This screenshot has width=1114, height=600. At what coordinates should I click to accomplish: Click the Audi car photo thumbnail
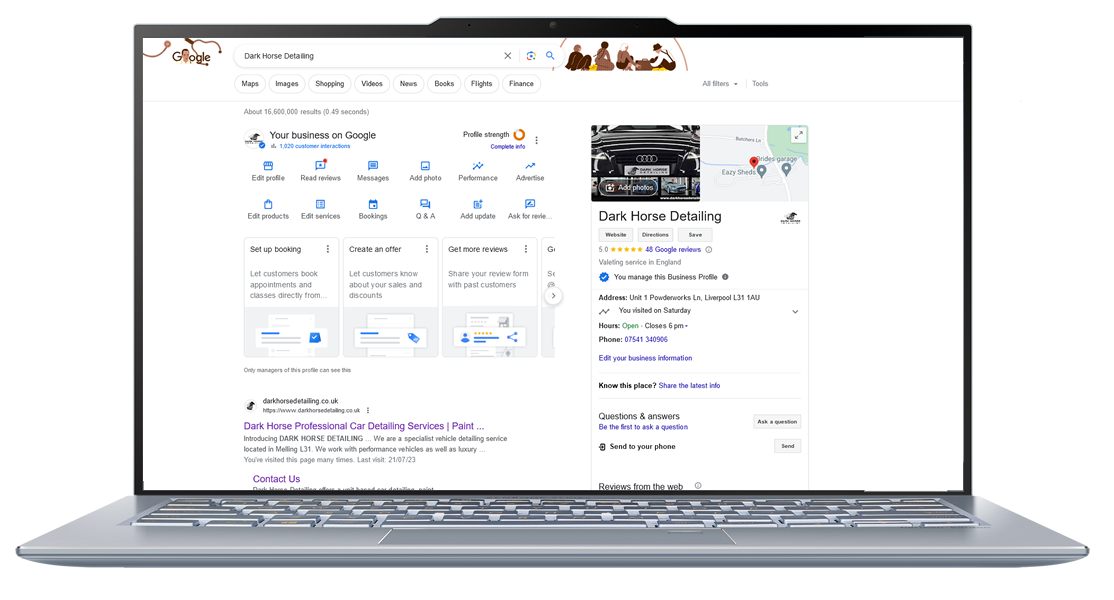coord(645,163)
